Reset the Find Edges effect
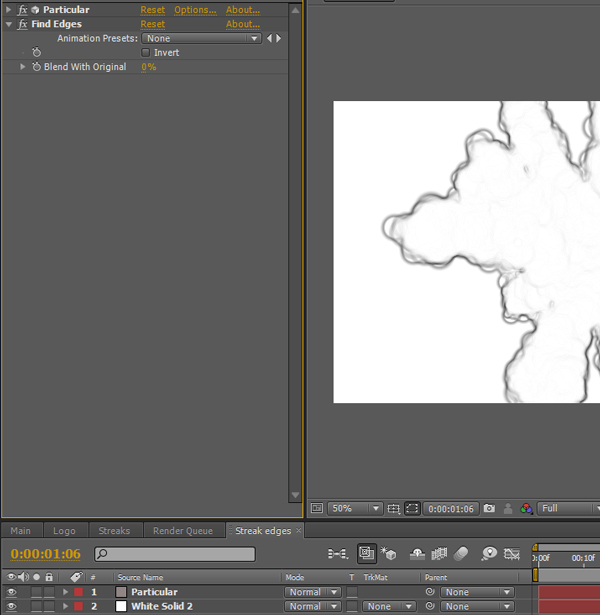Screen dimensions: 600x615 point(153,24)
